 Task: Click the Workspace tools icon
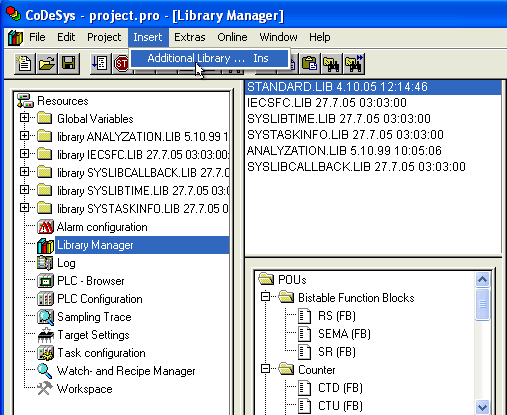pyautogui.click(x=45, y=389)
